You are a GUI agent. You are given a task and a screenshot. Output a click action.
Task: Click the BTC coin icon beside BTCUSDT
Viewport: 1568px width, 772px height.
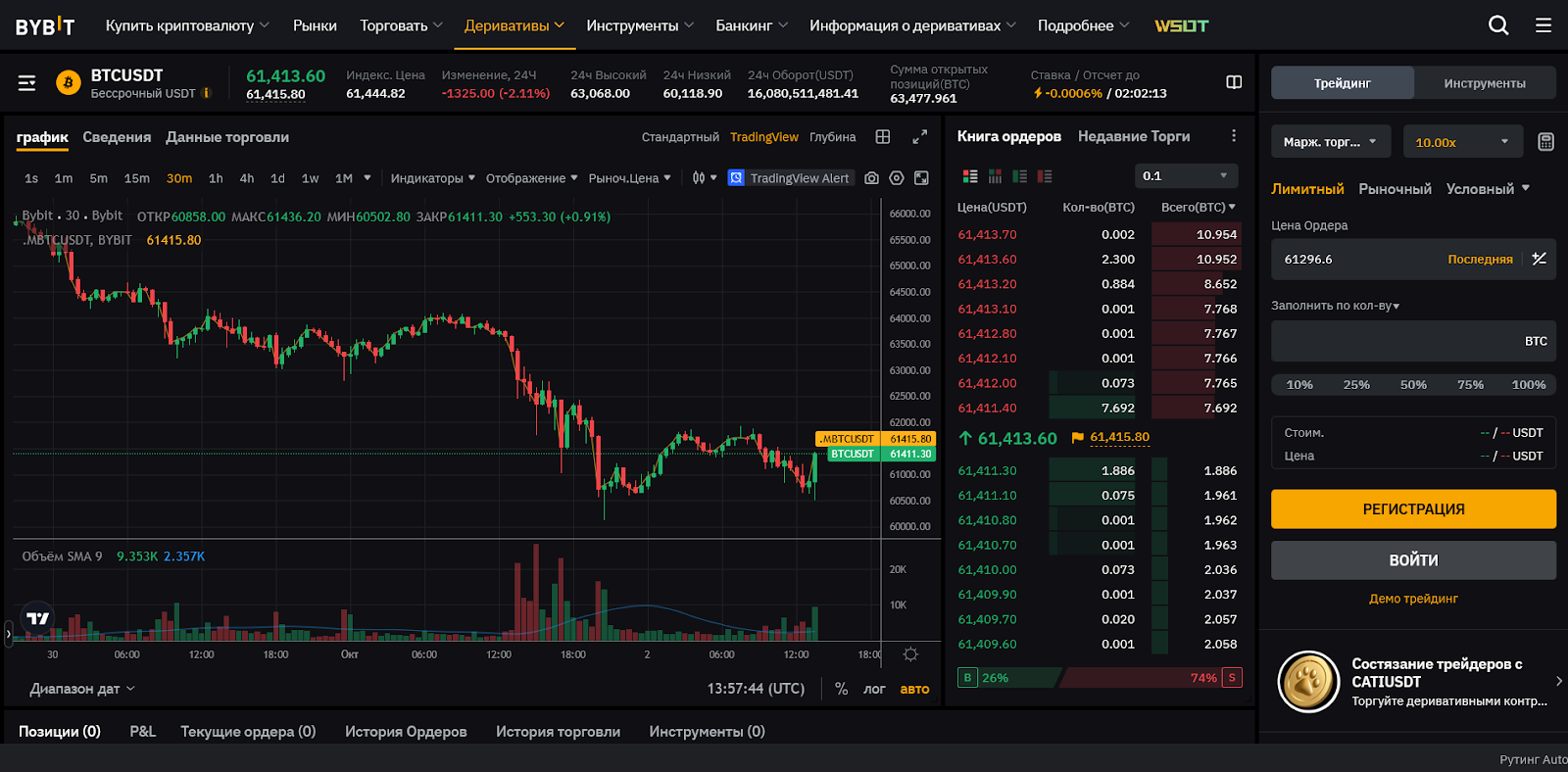[x=68, y=83]
